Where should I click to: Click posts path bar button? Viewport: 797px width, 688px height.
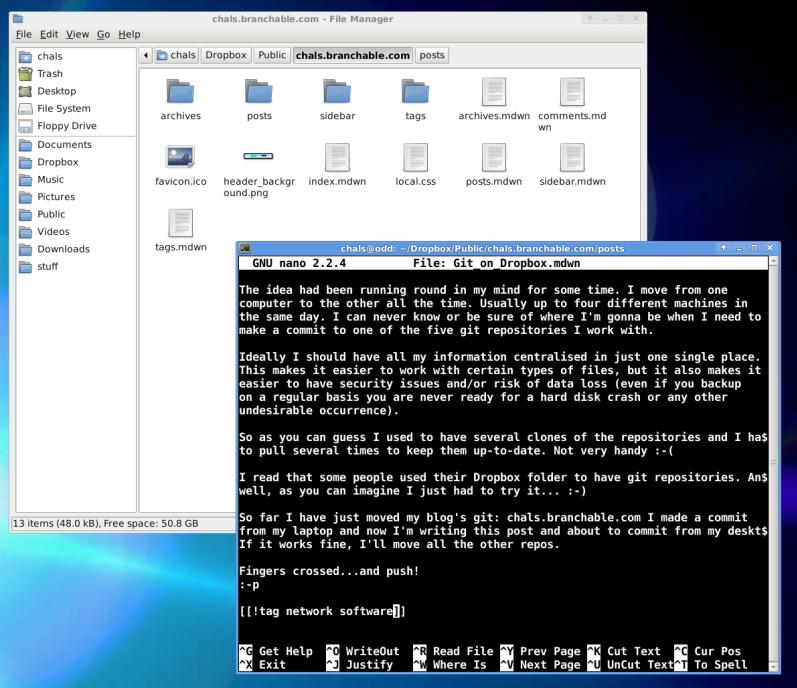point(432,55)
